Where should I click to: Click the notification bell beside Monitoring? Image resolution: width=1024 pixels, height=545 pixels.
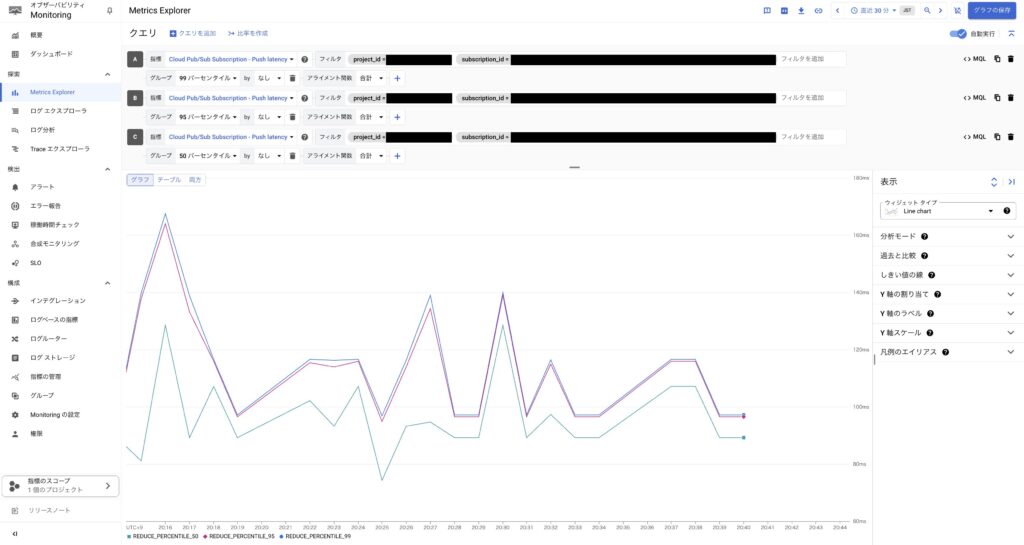[x=110, y=11]
